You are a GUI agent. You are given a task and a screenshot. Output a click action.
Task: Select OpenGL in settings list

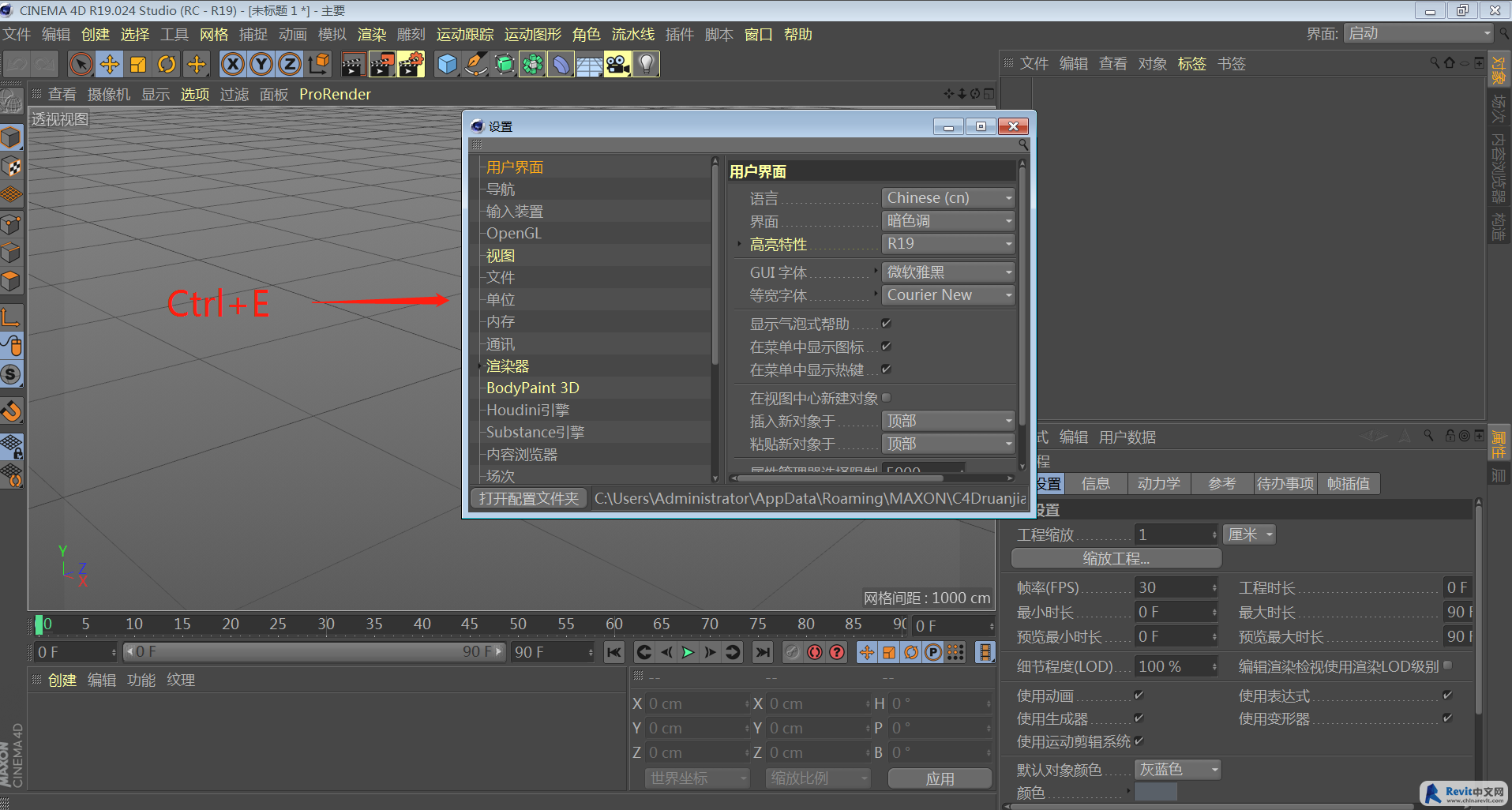click(x=514, y=233)
